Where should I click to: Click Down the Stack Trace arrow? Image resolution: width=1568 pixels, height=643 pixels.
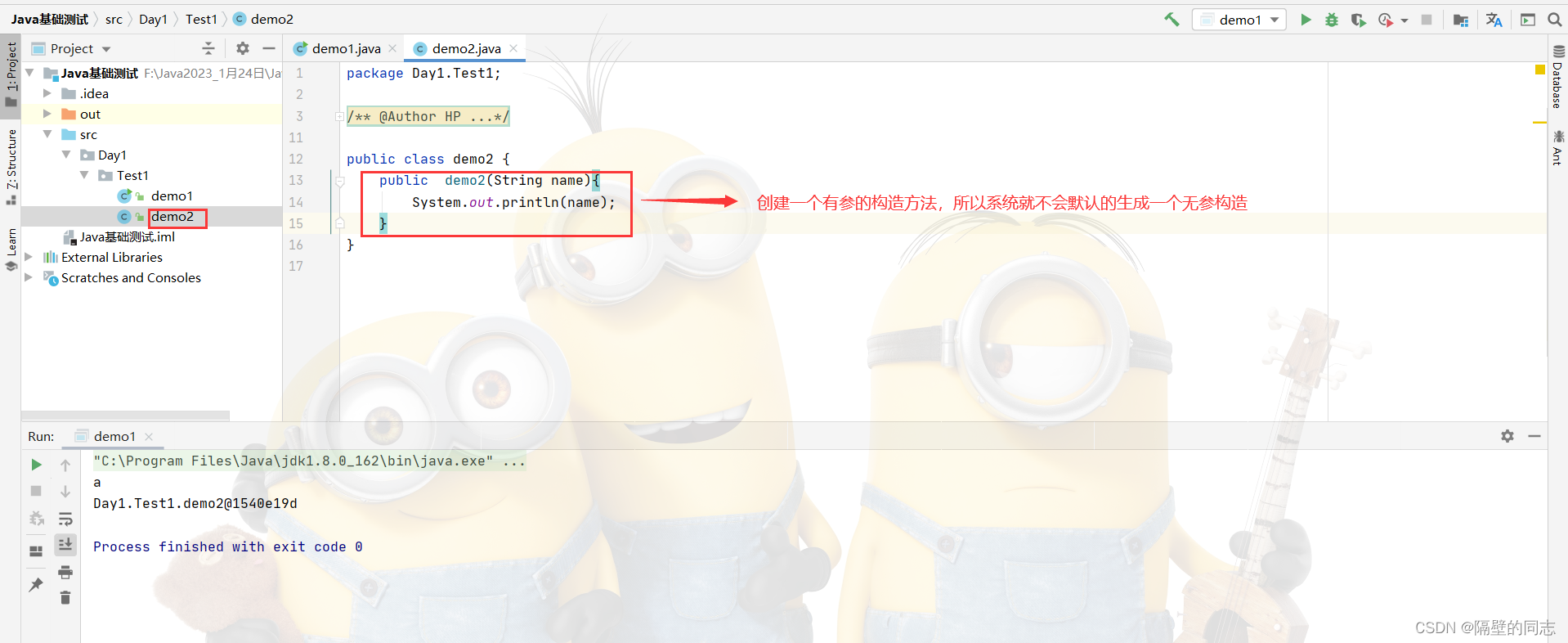[65, 491]
